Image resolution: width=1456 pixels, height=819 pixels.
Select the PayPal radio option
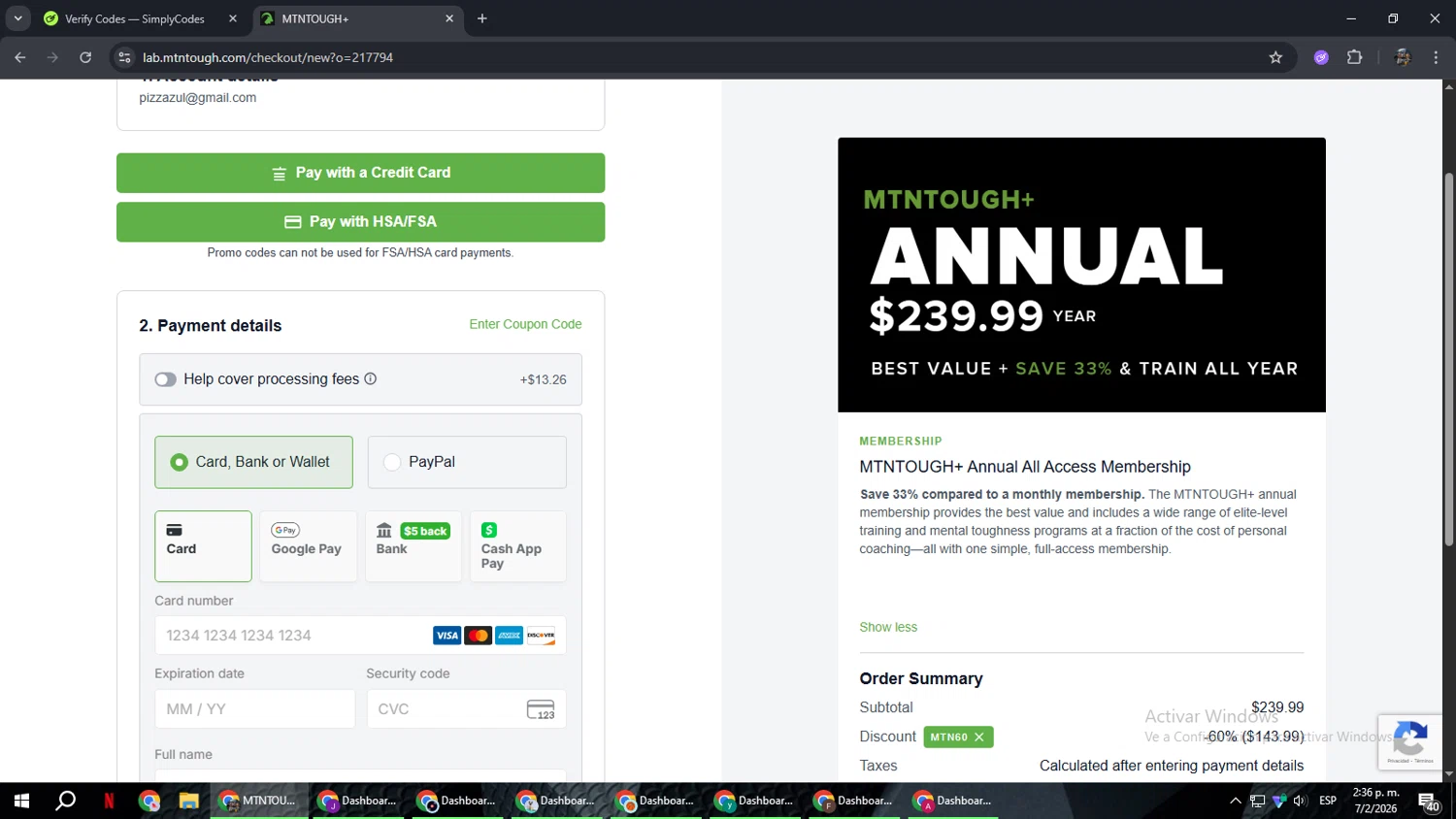(467, 462)
